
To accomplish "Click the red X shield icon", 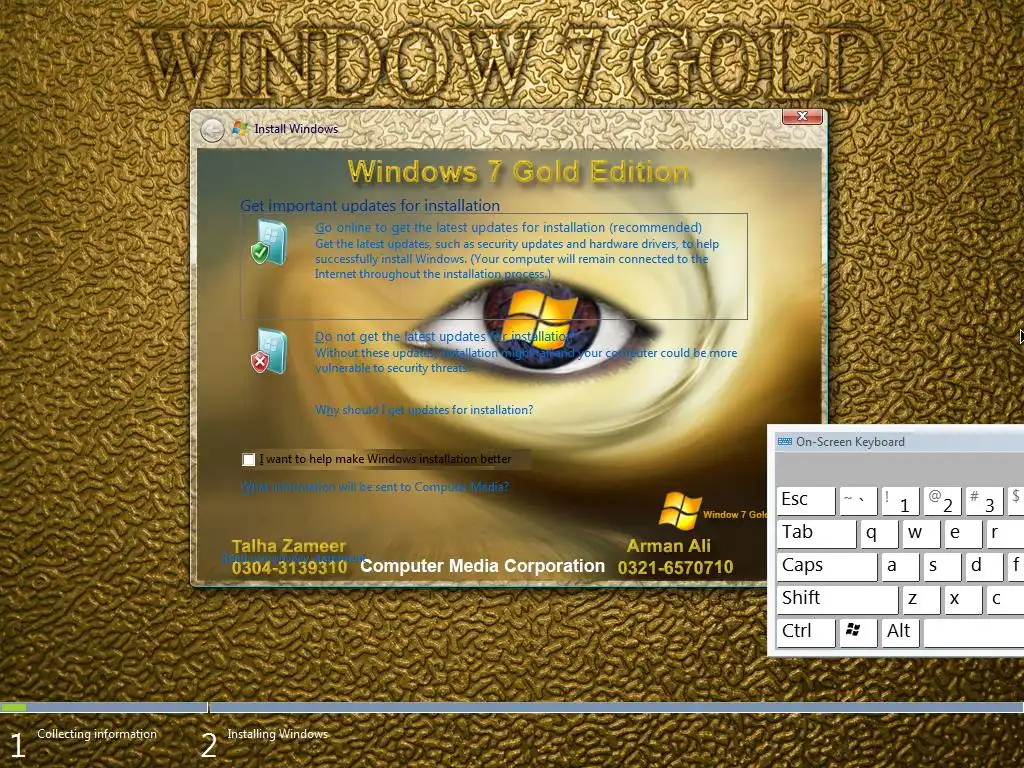I will [x=269, y=351].
